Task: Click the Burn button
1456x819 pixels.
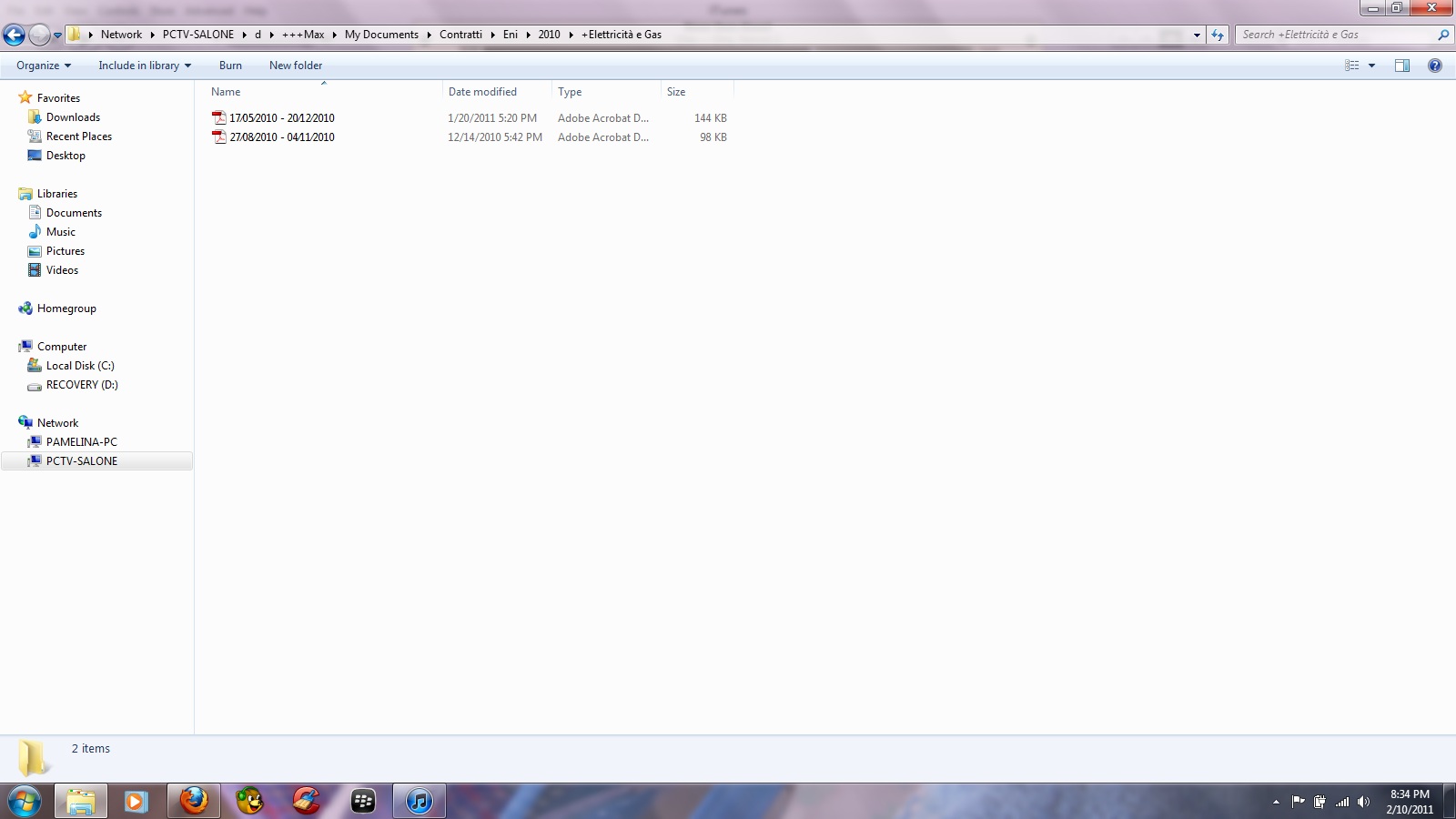Action: tap(230, 66)
